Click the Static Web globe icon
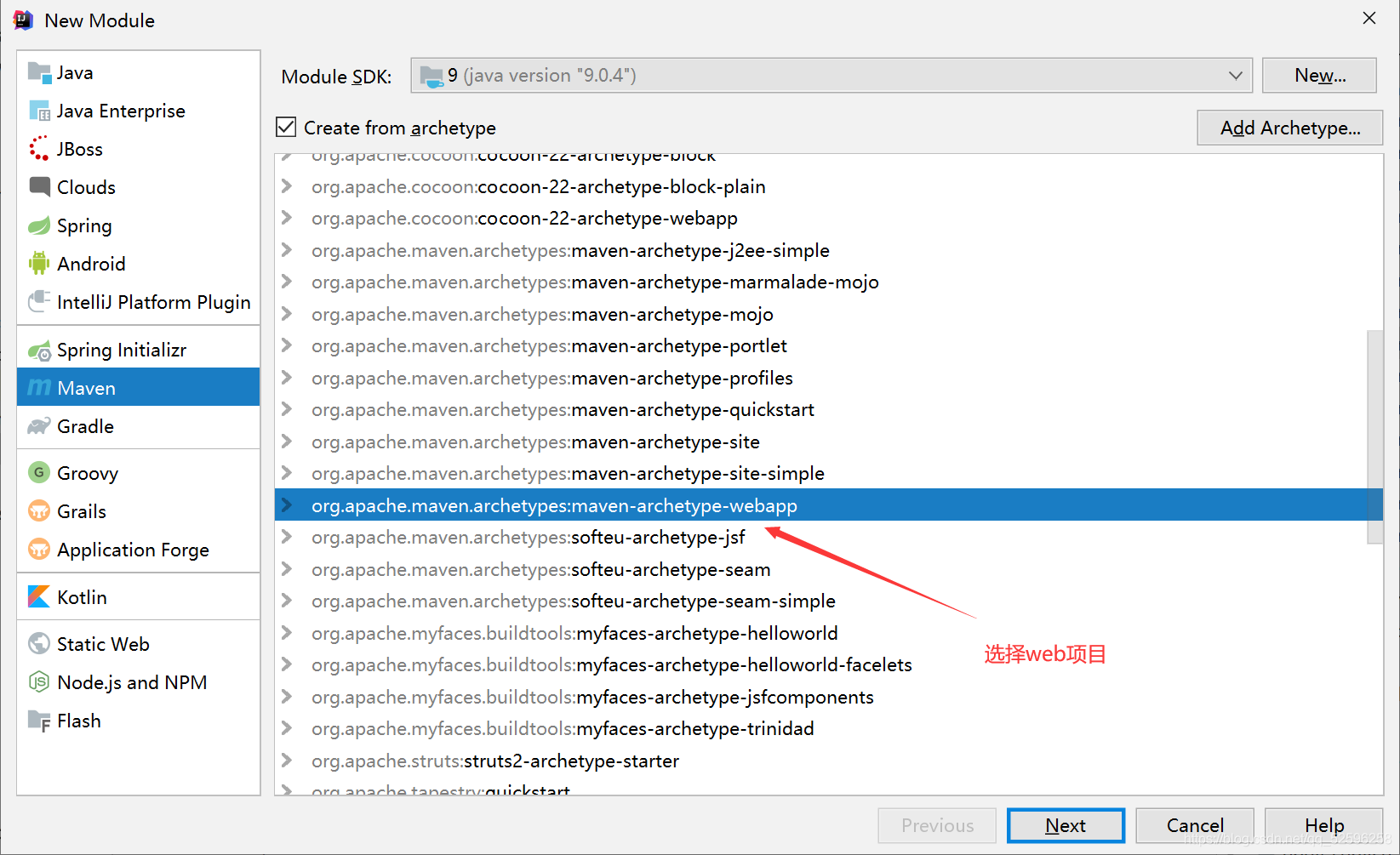The height and width of the screenshot is (855, 1400). tap(39, 643)
